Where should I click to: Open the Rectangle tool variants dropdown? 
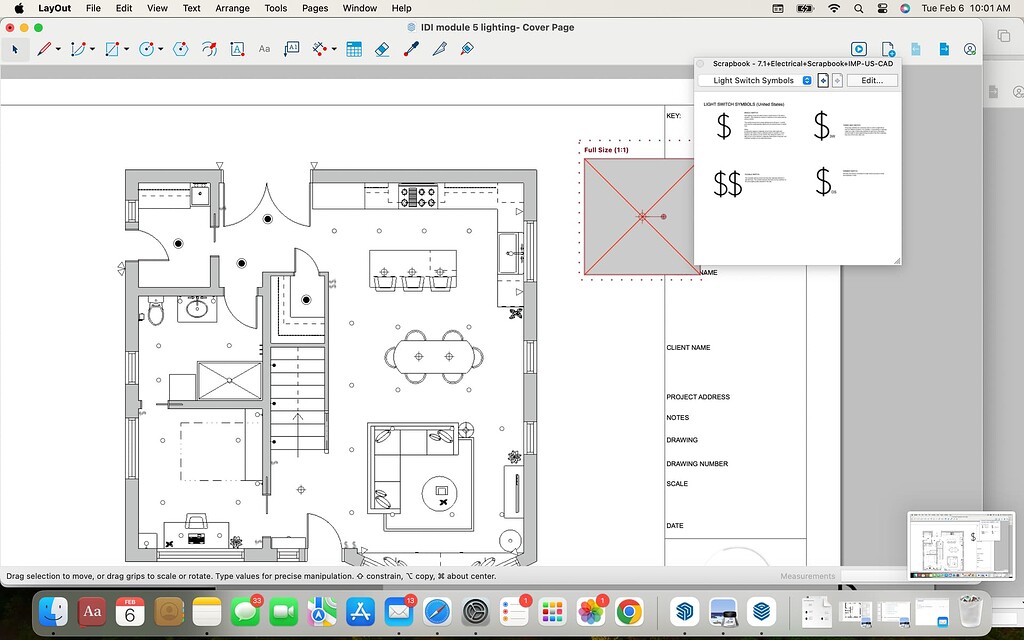(125, 47)
